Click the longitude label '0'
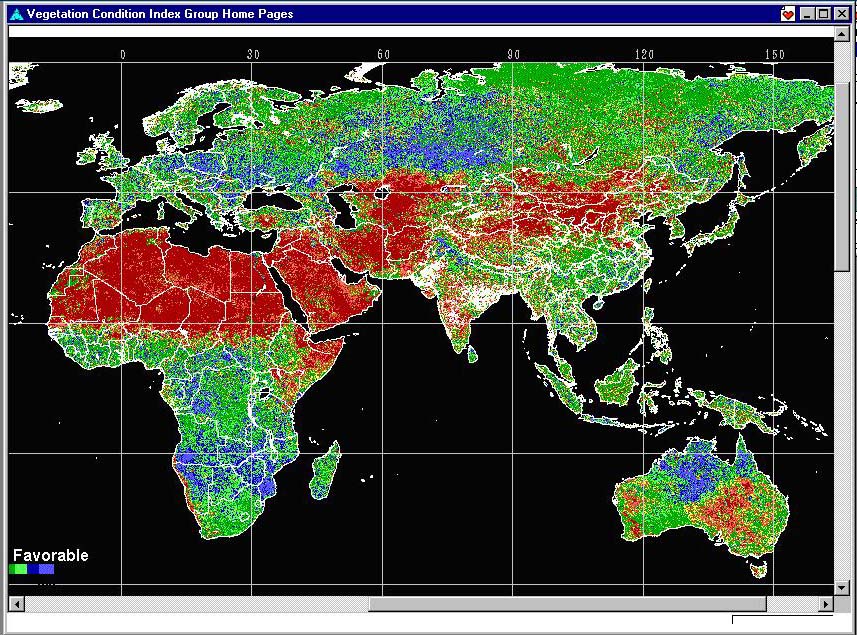Screen dimensions: 857x635 pos(122,54)
